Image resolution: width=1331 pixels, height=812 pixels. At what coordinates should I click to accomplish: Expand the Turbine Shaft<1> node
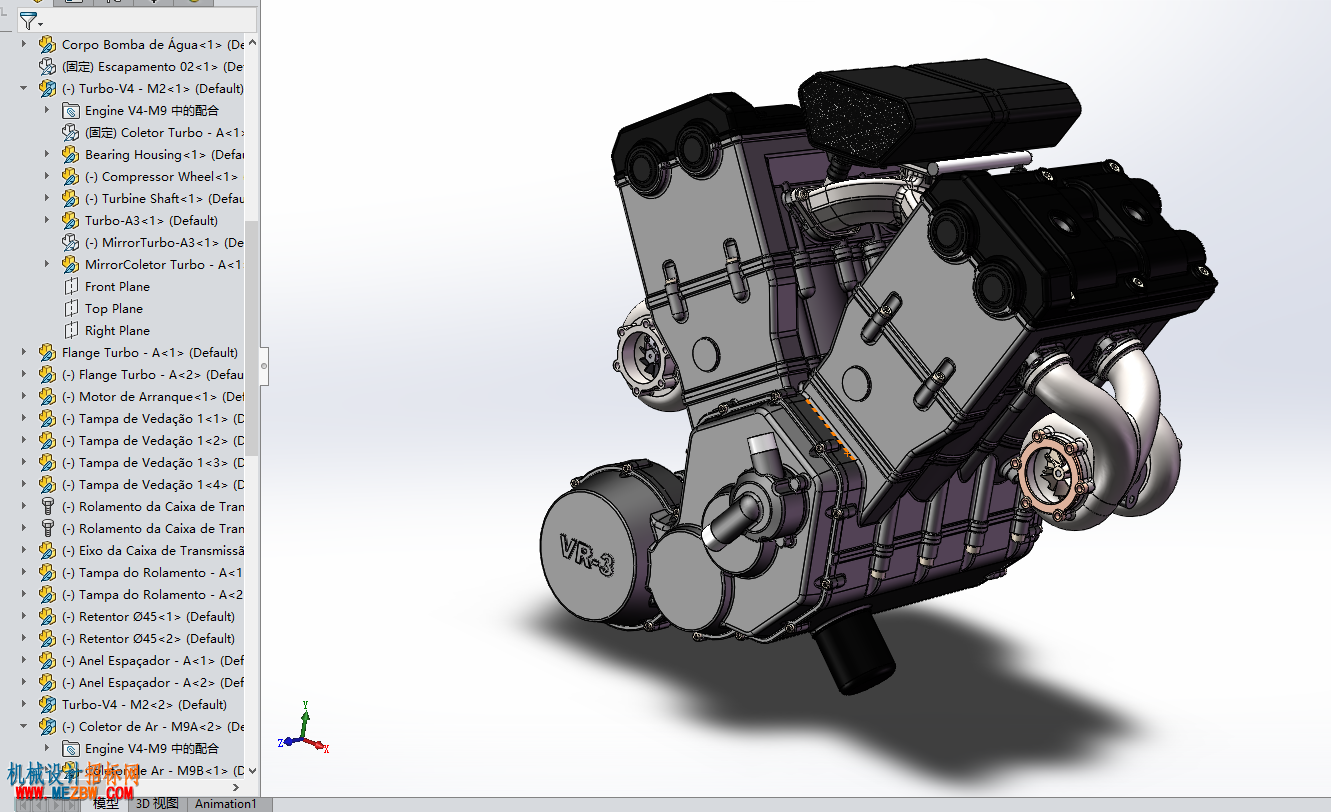point(47,198)
